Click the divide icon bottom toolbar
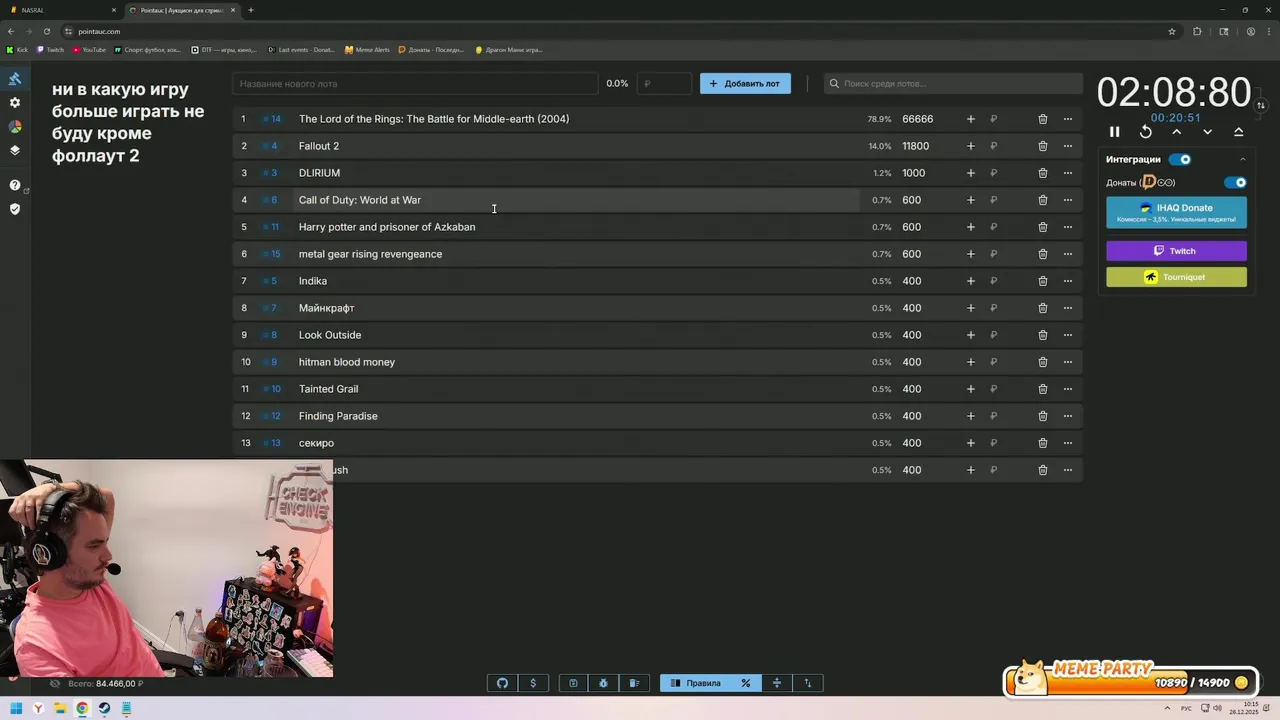The image size is (1280, 720). [x=777, y=683]
